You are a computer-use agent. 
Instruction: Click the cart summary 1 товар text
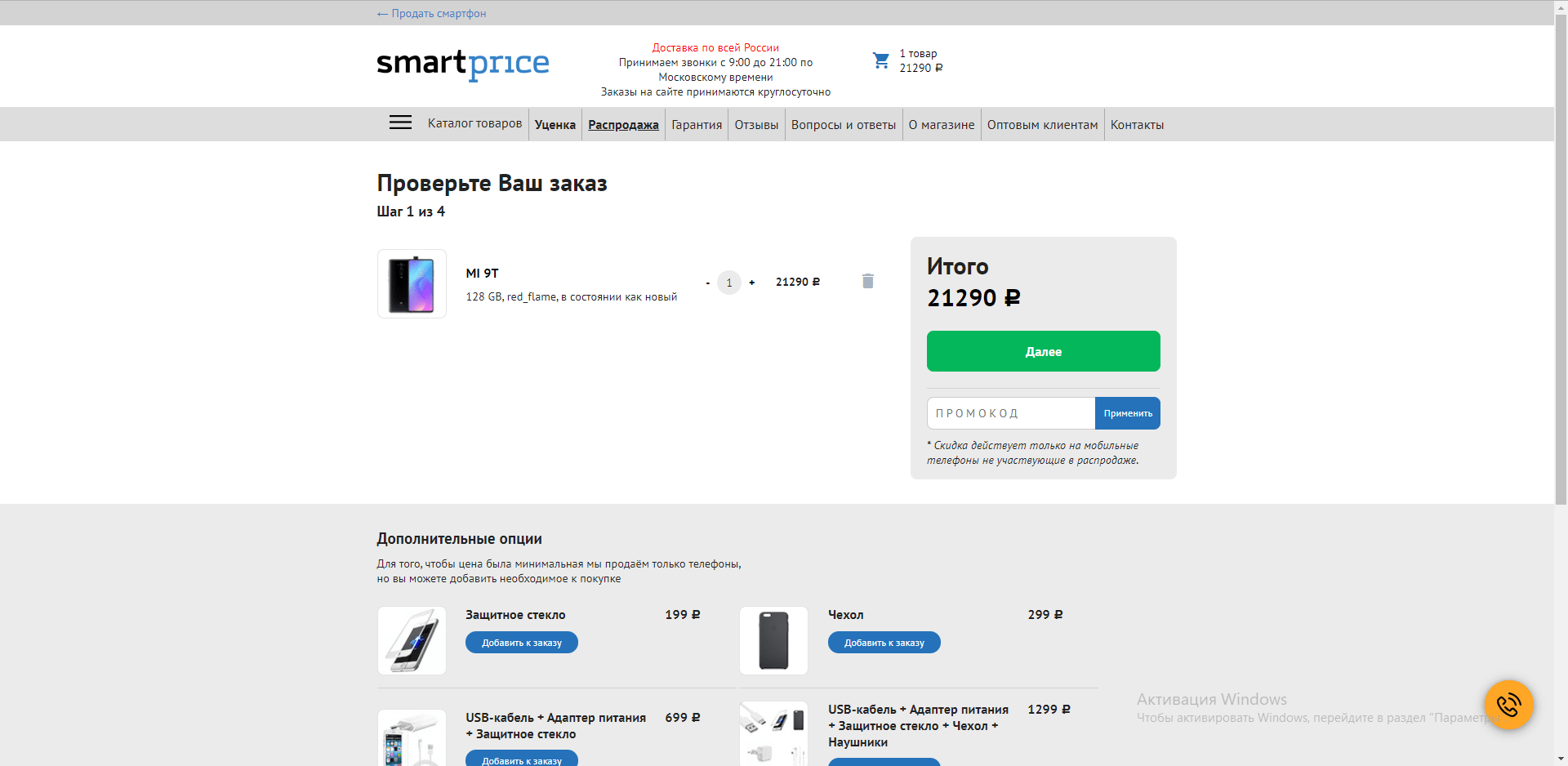tap(918, 53)
